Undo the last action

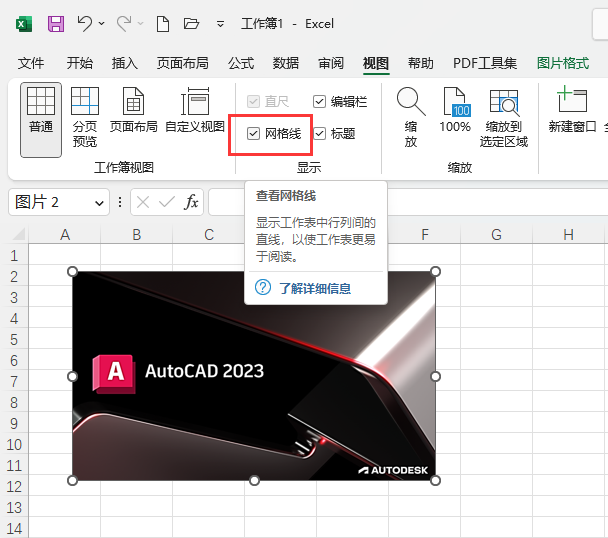[85, 24]
